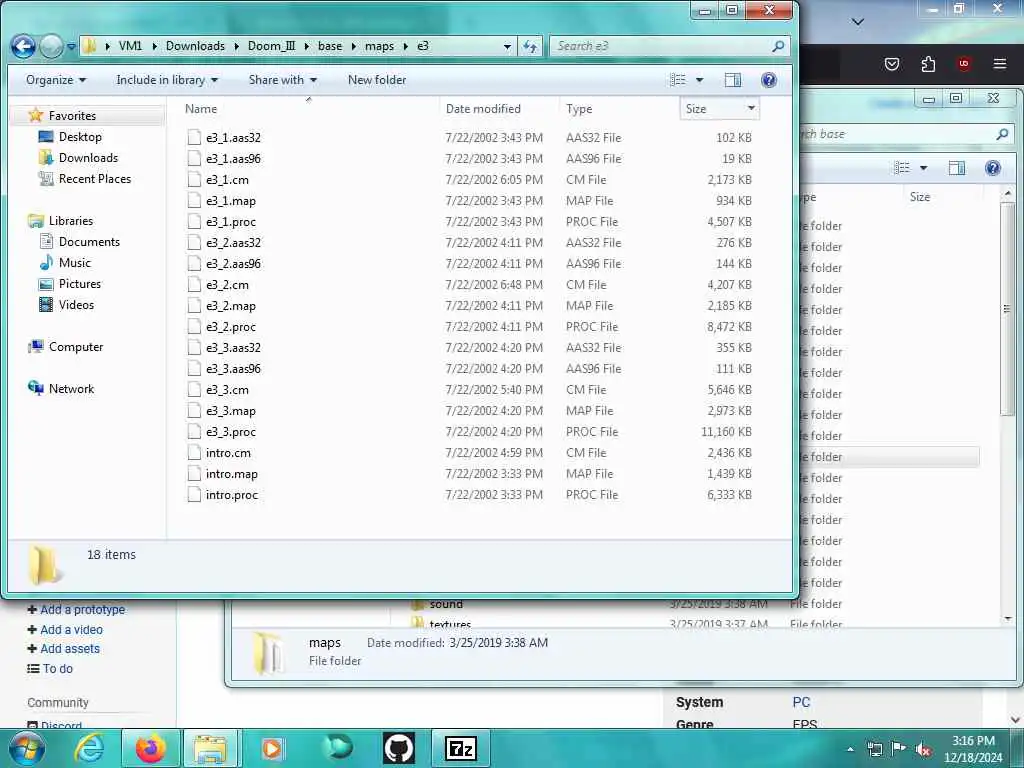Select the file e3_1.aas32
This screenshot has width=1024, height=768.
233,138
